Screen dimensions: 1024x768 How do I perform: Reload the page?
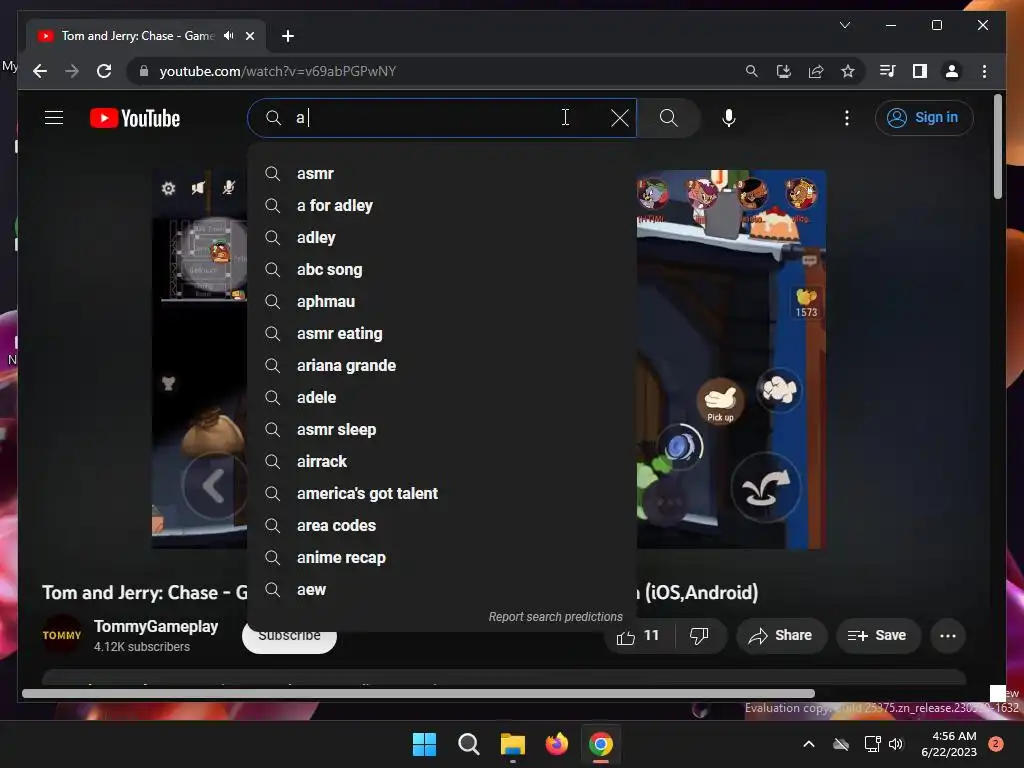(104, 71)
